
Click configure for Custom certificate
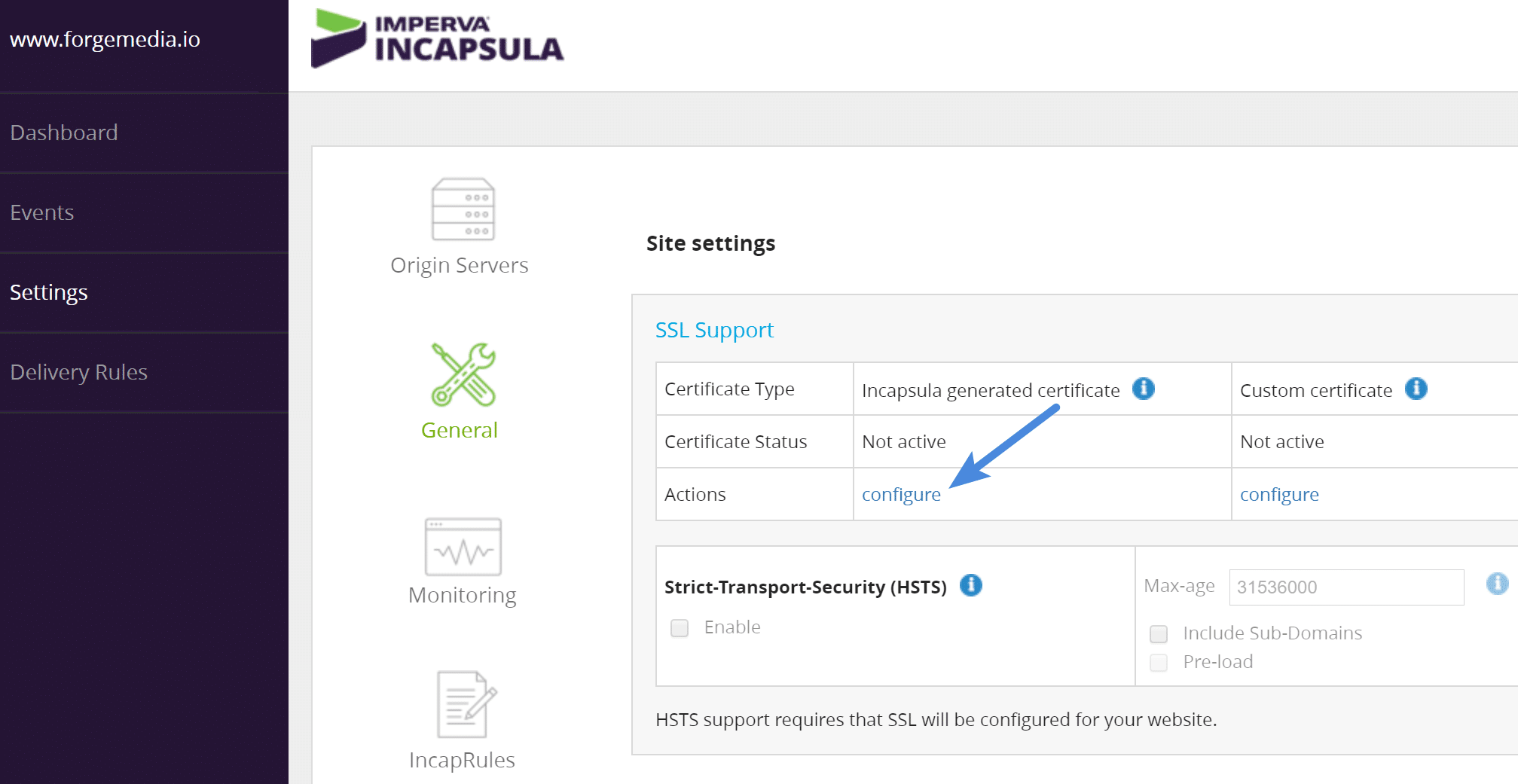pos(1279,495)
